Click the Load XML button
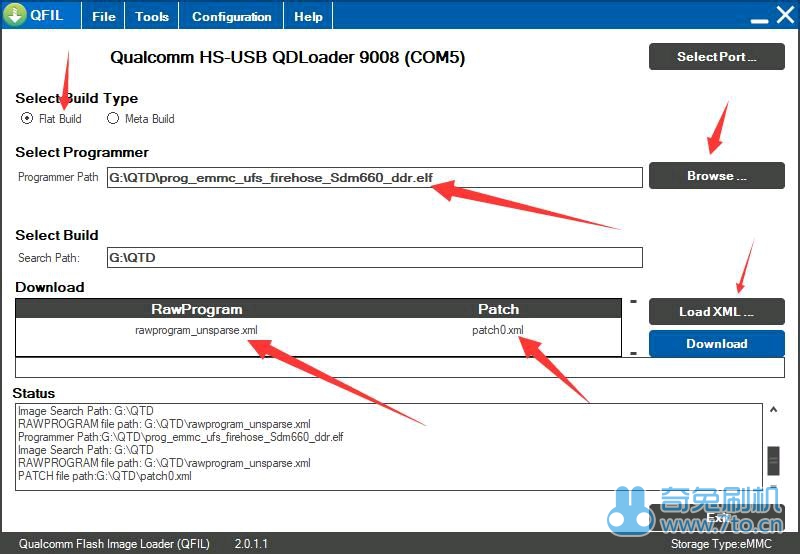The height and width of the screenshot is (554, 800). click(x=716, y=311)
